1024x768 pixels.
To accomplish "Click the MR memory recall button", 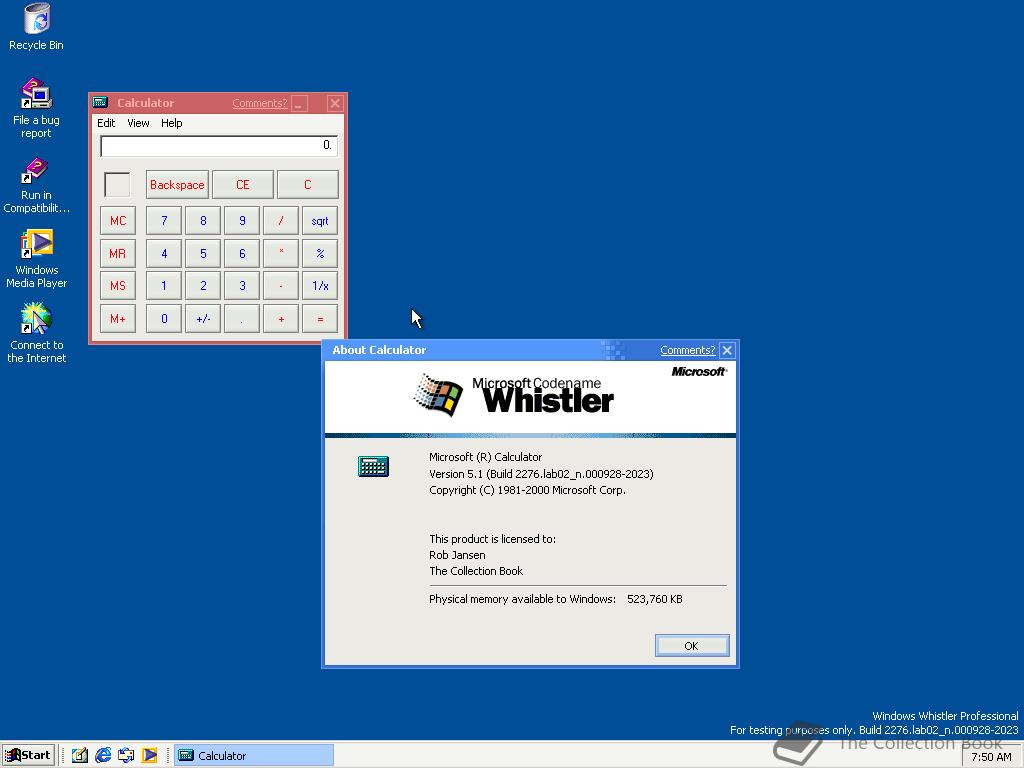I will (x=118, y=253).
